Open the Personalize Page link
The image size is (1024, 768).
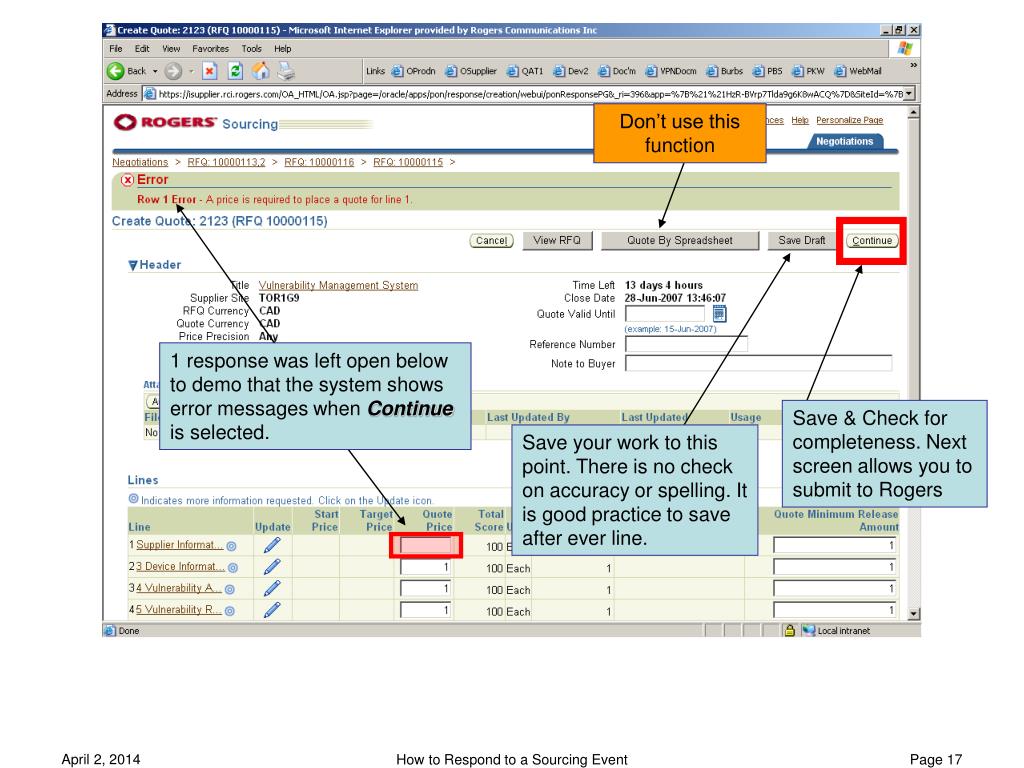(850, 120)
